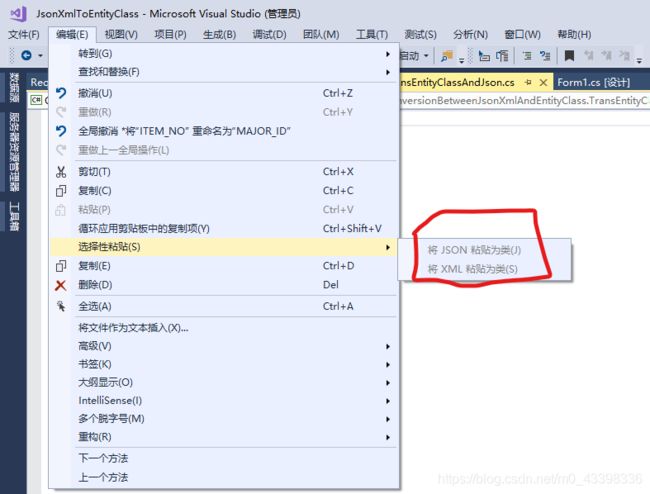The width and height of the screenshot is (650, 494).
Task: Choose 上一个方法 menu entry
Action: [223, 477]
